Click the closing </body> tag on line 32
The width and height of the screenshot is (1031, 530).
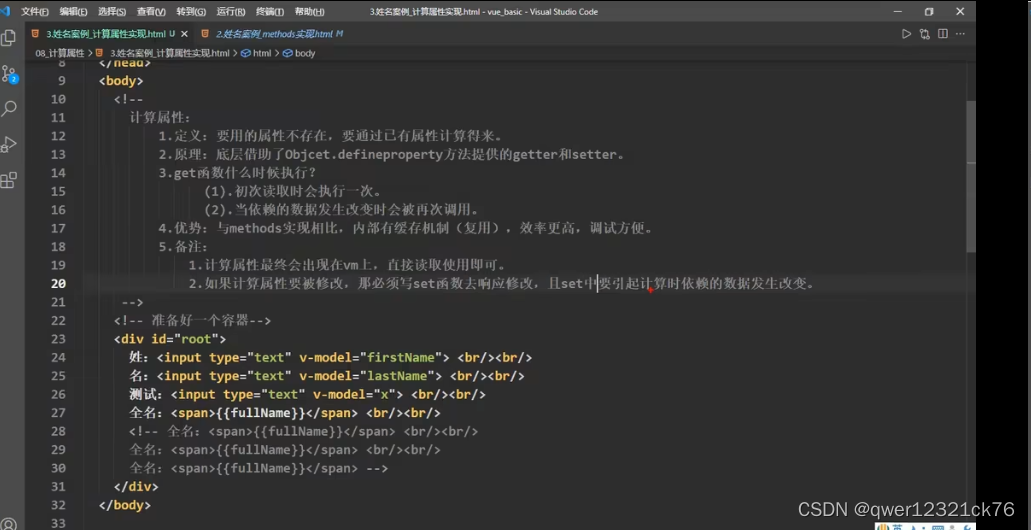124,505
